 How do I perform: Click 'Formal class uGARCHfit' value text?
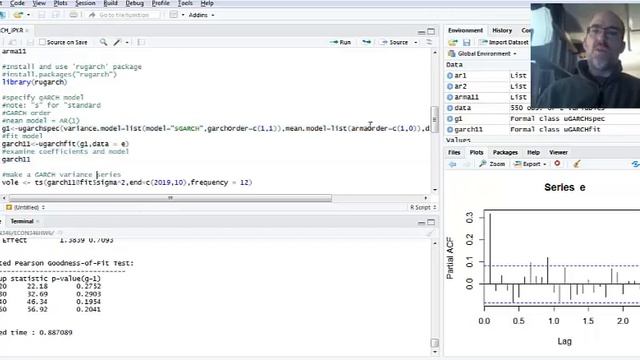pyautogui.click(x=555, y=129)
